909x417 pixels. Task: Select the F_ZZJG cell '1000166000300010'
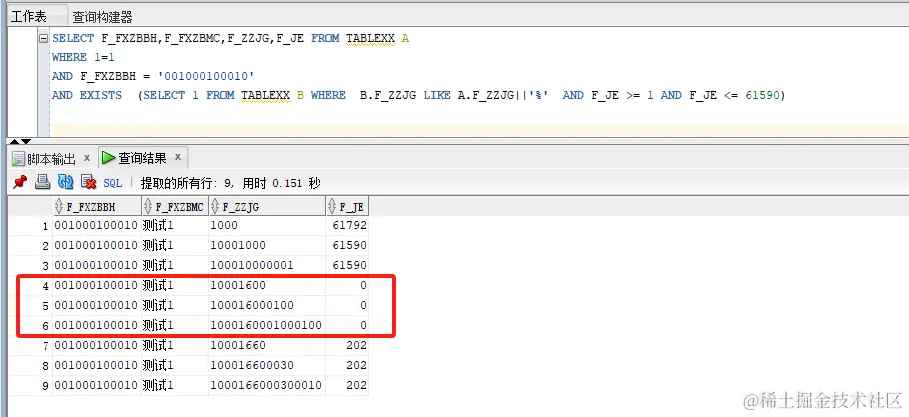pyautogui.click(x=267, y=385)
